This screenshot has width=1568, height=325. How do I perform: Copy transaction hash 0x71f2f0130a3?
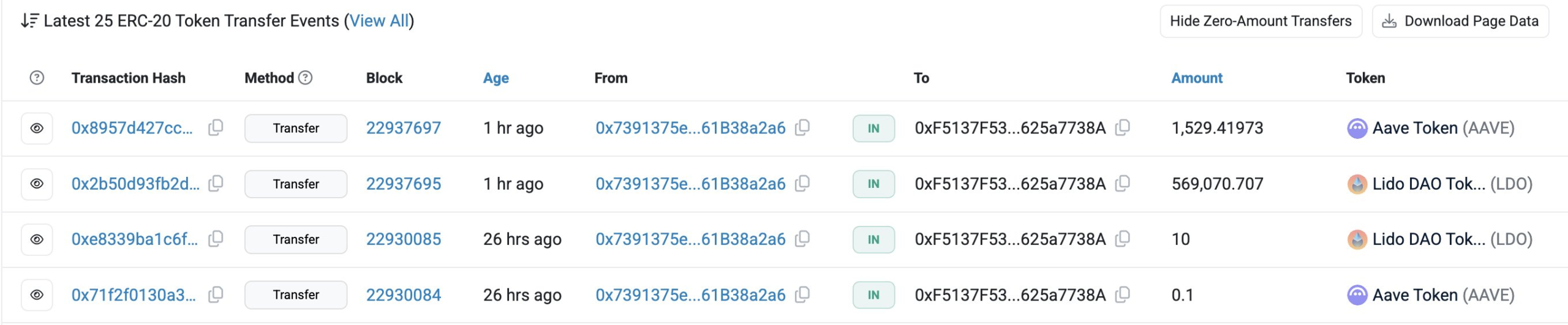click(x=216, y=295)
